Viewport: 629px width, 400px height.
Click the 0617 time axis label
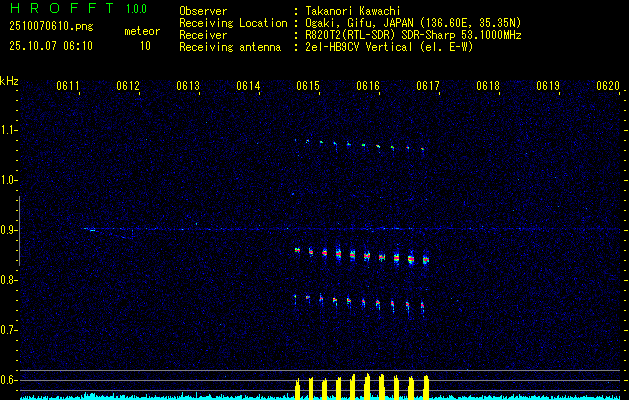click(x=428, y=86)
